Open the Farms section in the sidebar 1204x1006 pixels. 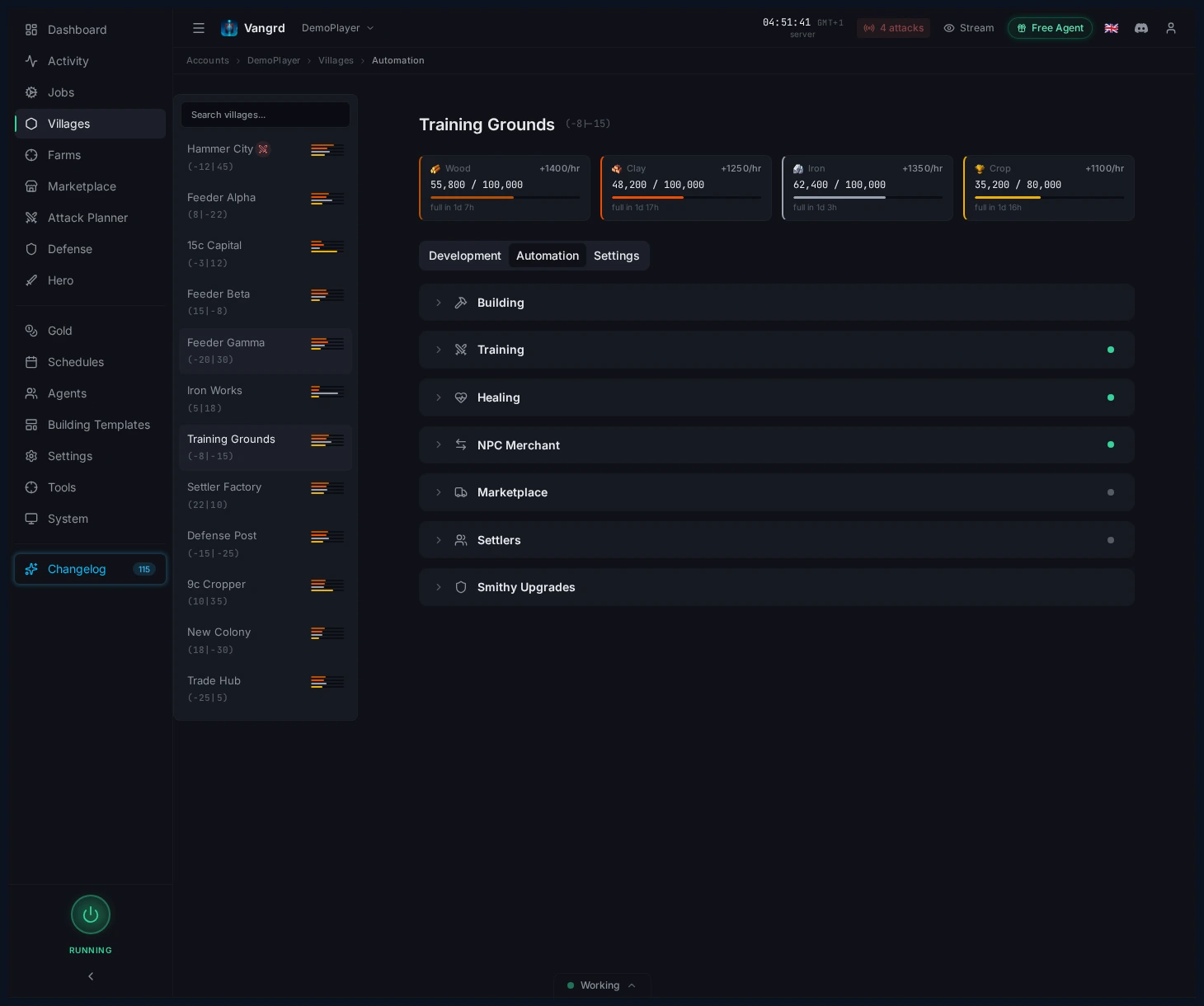[x=64, y=155]
